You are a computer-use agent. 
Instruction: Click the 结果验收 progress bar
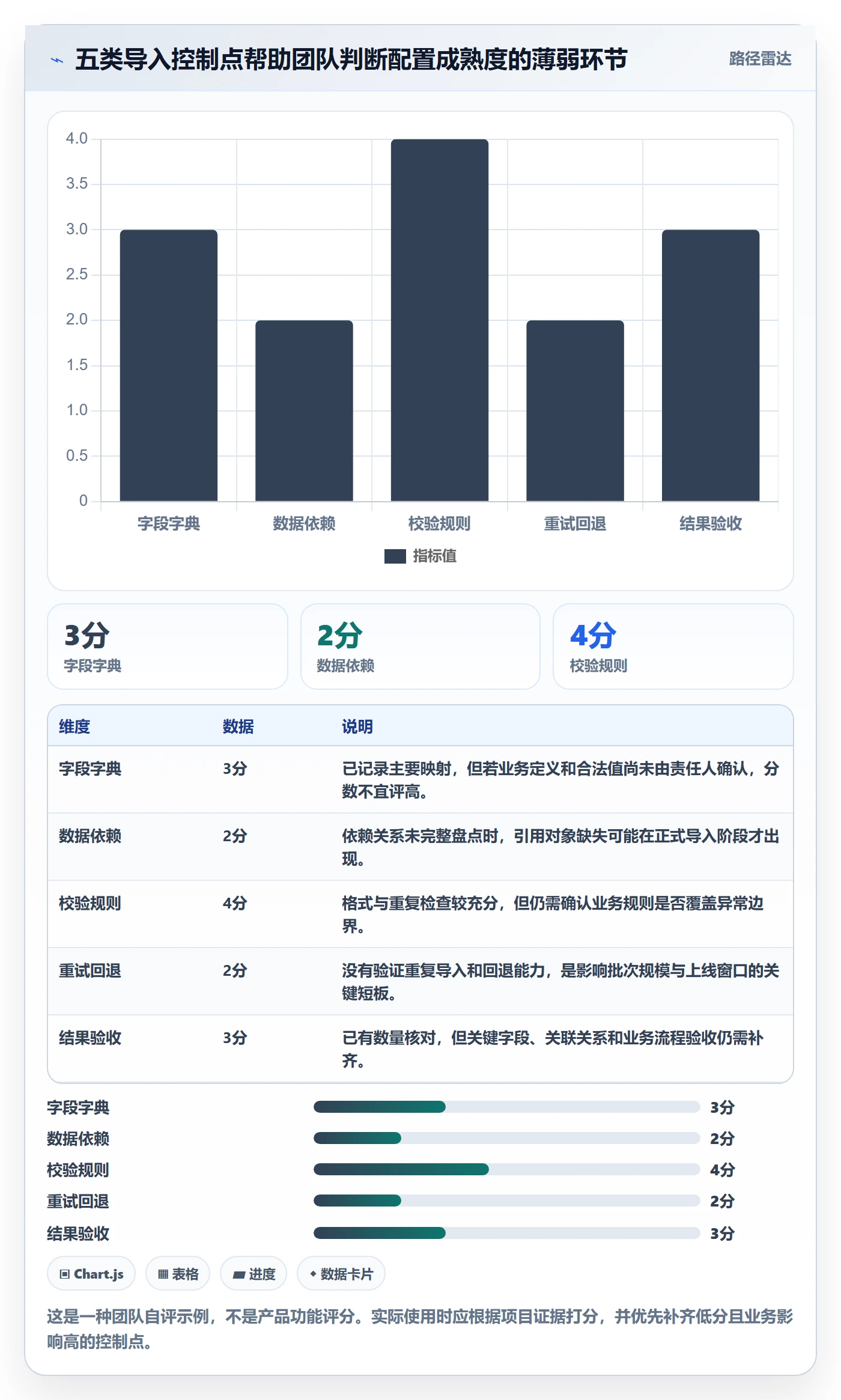point(507,1233)
